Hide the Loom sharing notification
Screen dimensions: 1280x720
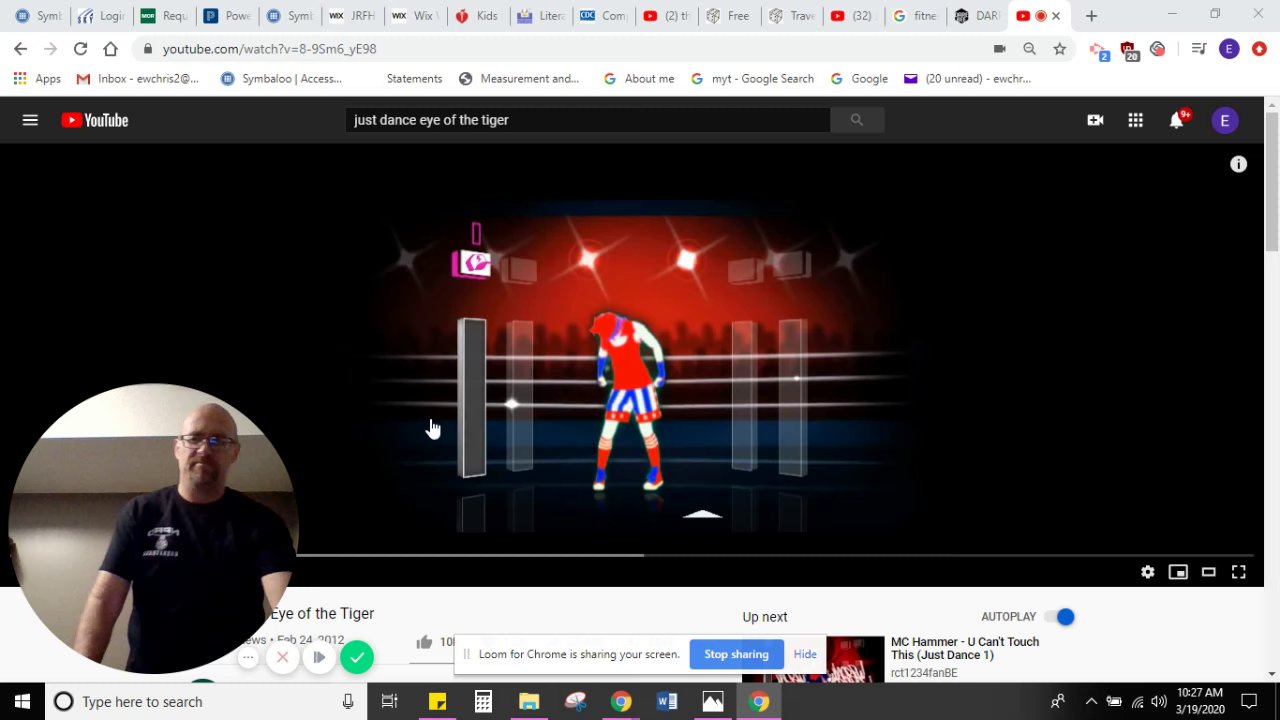point(805,654)
